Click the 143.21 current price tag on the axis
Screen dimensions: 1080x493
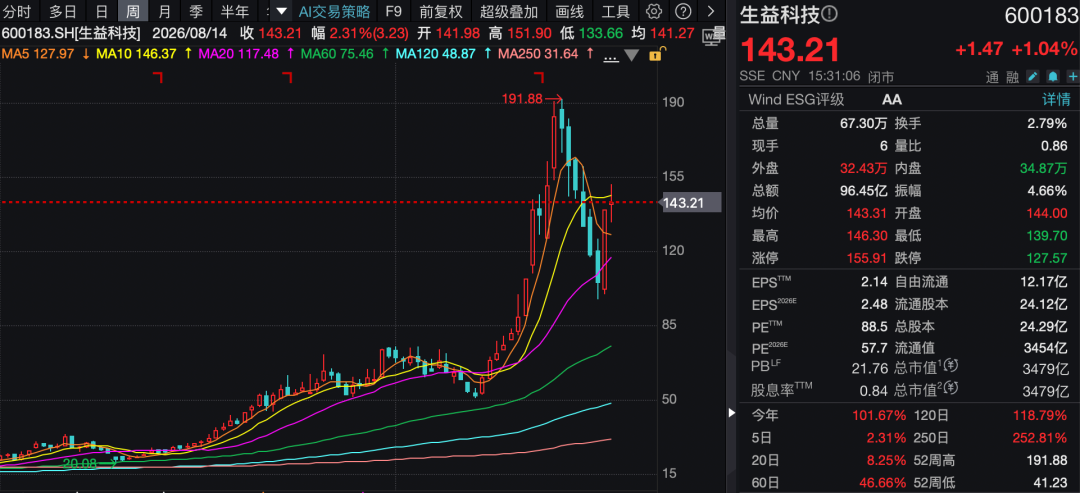click(691, 202)
